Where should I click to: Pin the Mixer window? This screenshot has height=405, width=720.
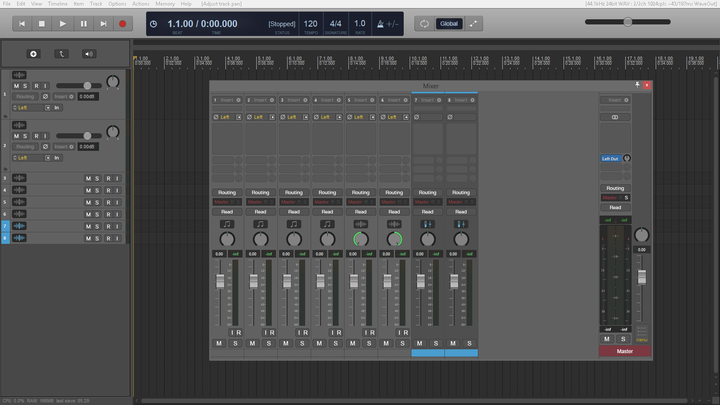637,85
